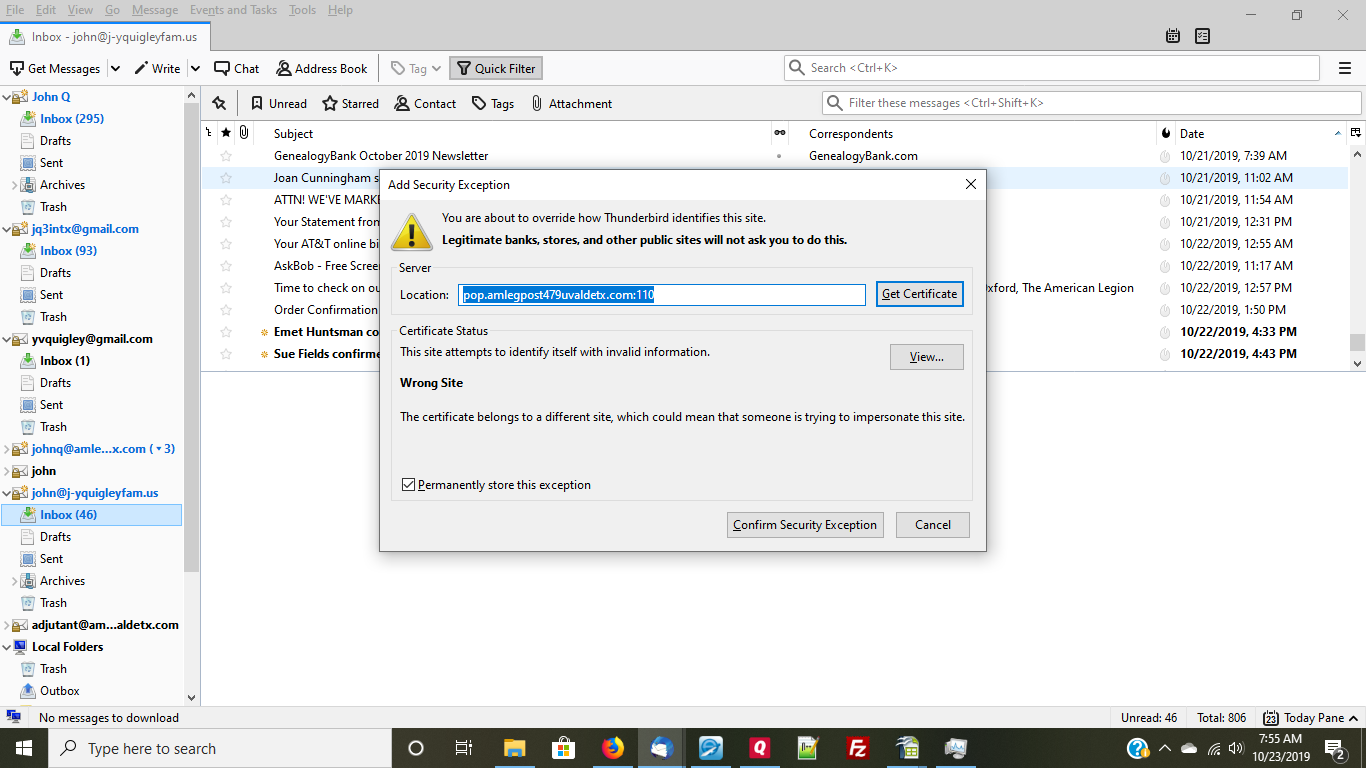Image resolution: width=1366 pixels, height=768 pixels.
Task: Select the Outbox folder in Local Folders
Action: (60, 691)
